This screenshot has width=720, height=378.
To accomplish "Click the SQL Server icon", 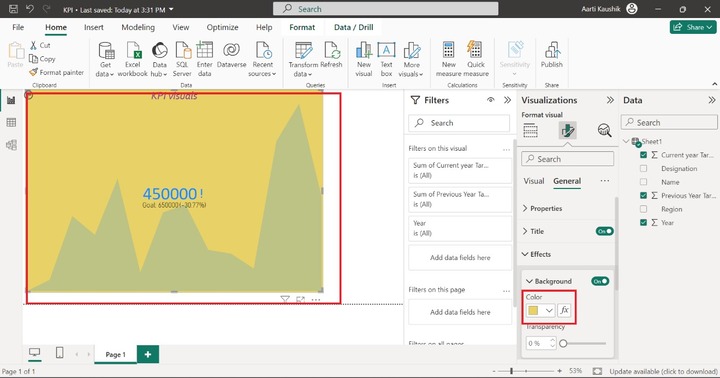I will (x=182, y=50).
